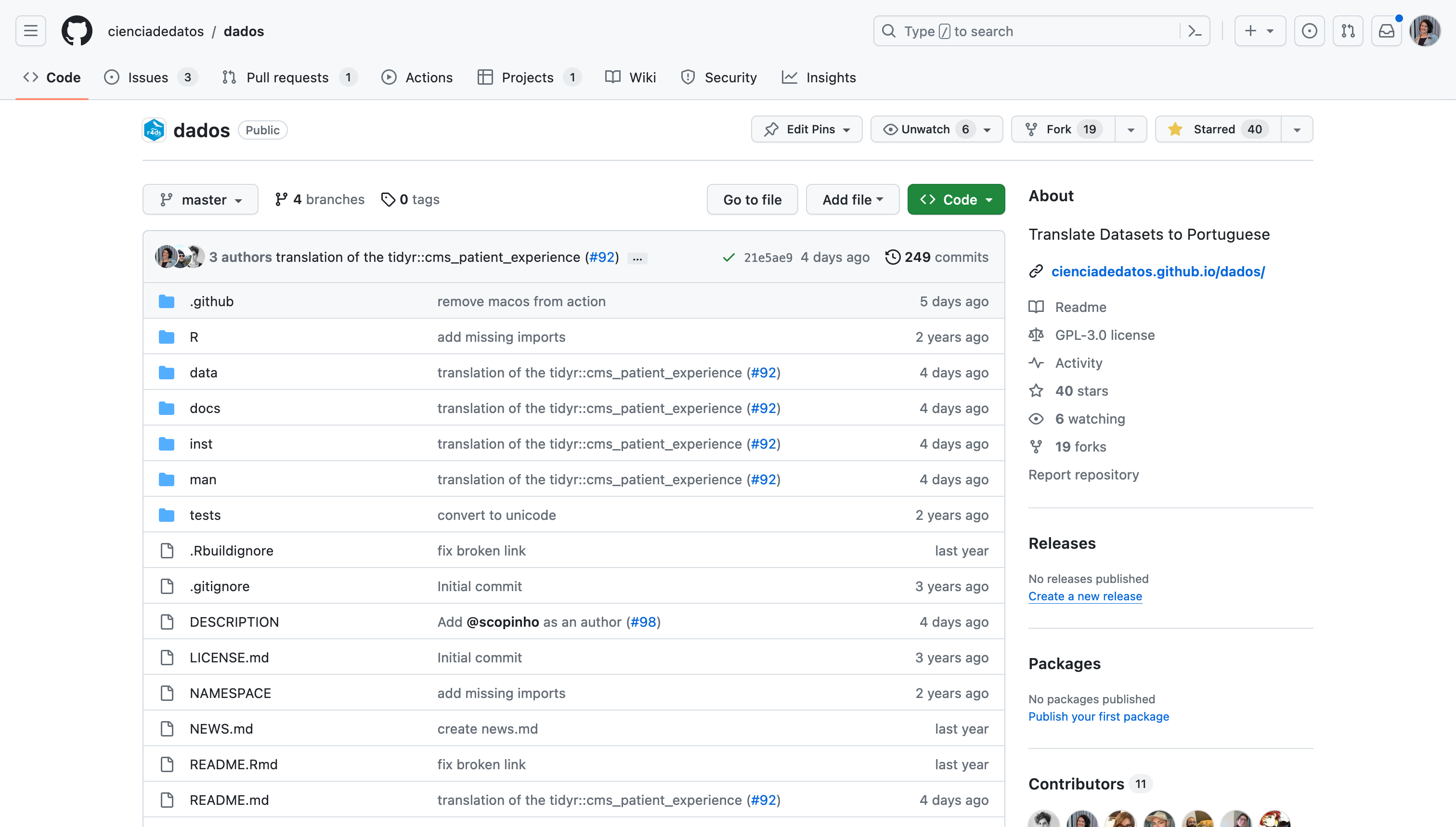This screenshot has width=1456, height=827.
Task: Open the Pull requests tab
Action: click(x=287, y=77)
